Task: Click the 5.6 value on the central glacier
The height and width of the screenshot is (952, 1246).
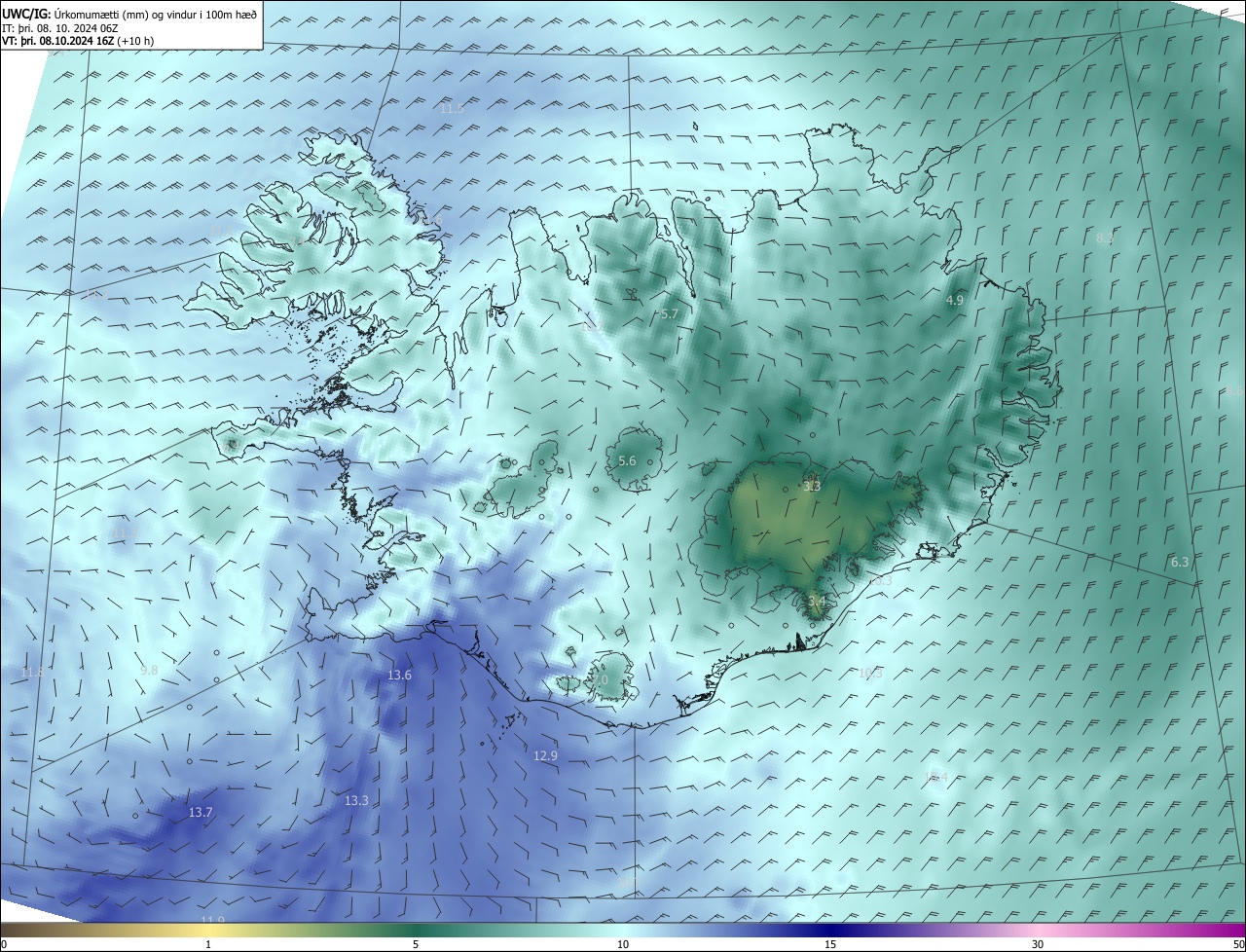Action: (627, 461)
